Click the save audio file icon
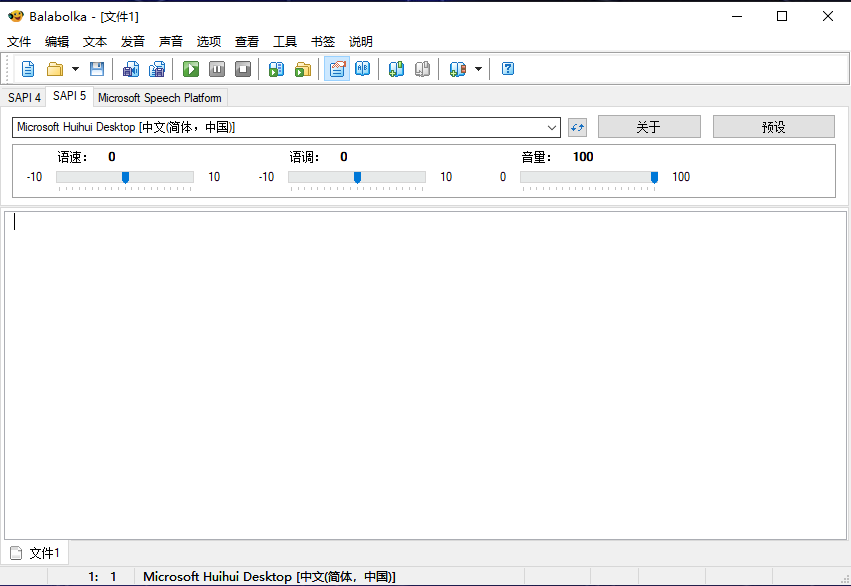The height and width of the screenshot is (586, 851). (131, 69)
